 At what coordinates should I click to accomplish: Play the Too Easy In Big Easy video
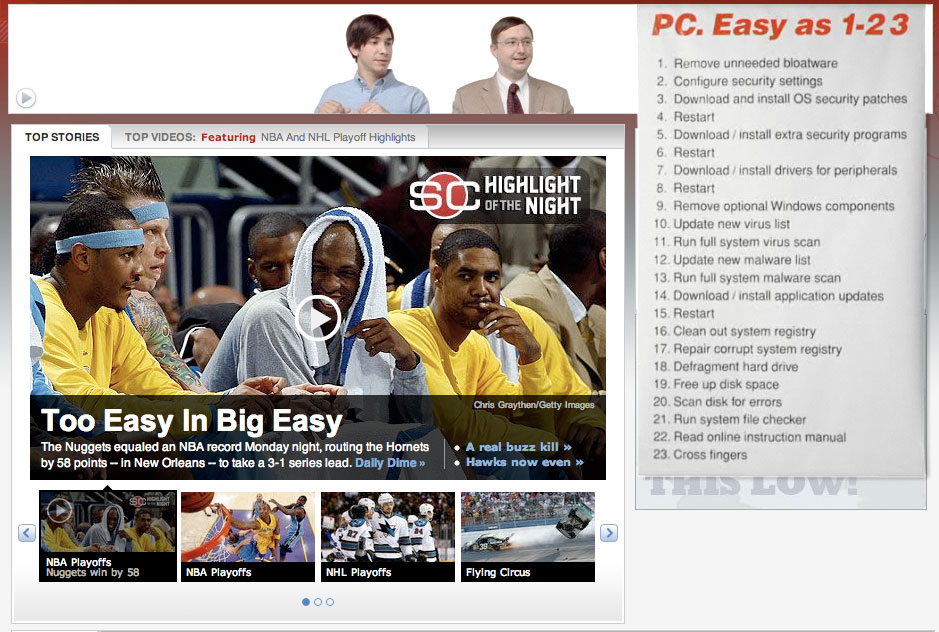(320, 318)
